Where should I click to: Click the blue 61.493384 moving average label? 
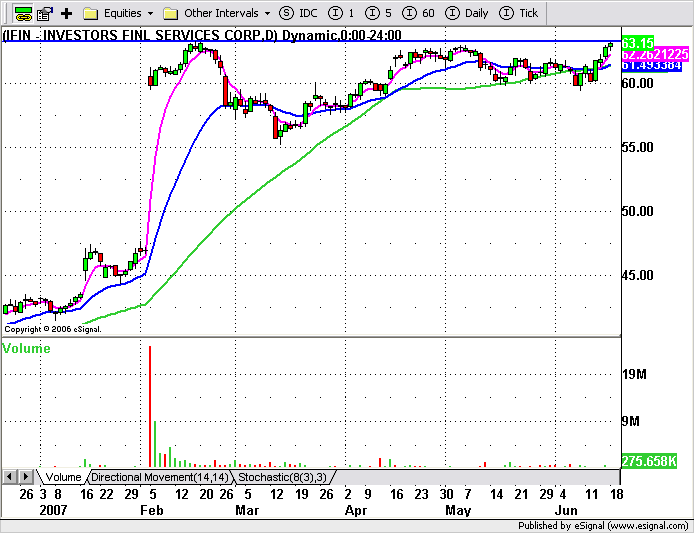click(652, 66)
